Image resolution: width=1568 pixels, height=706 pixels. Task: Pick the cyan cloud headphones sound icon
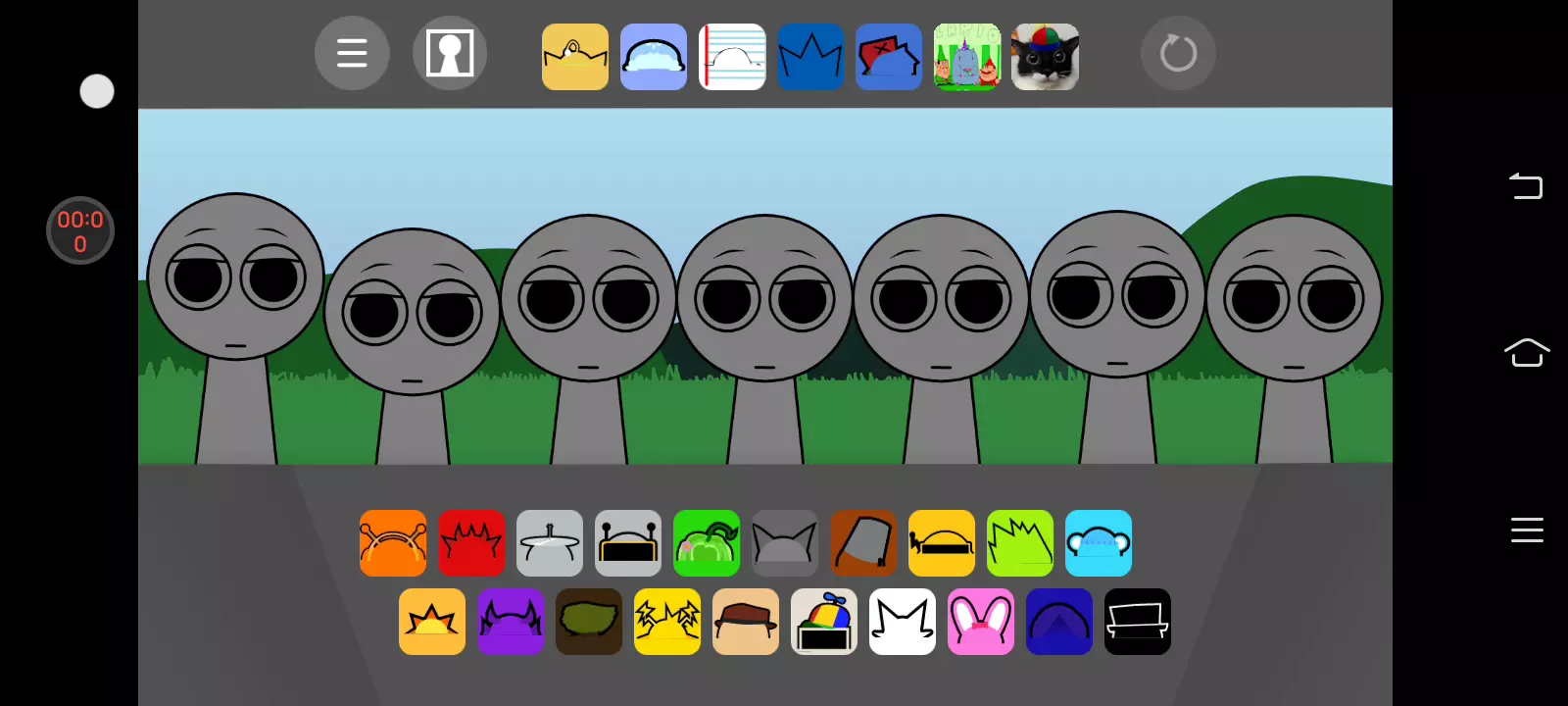pos(1099,543)
